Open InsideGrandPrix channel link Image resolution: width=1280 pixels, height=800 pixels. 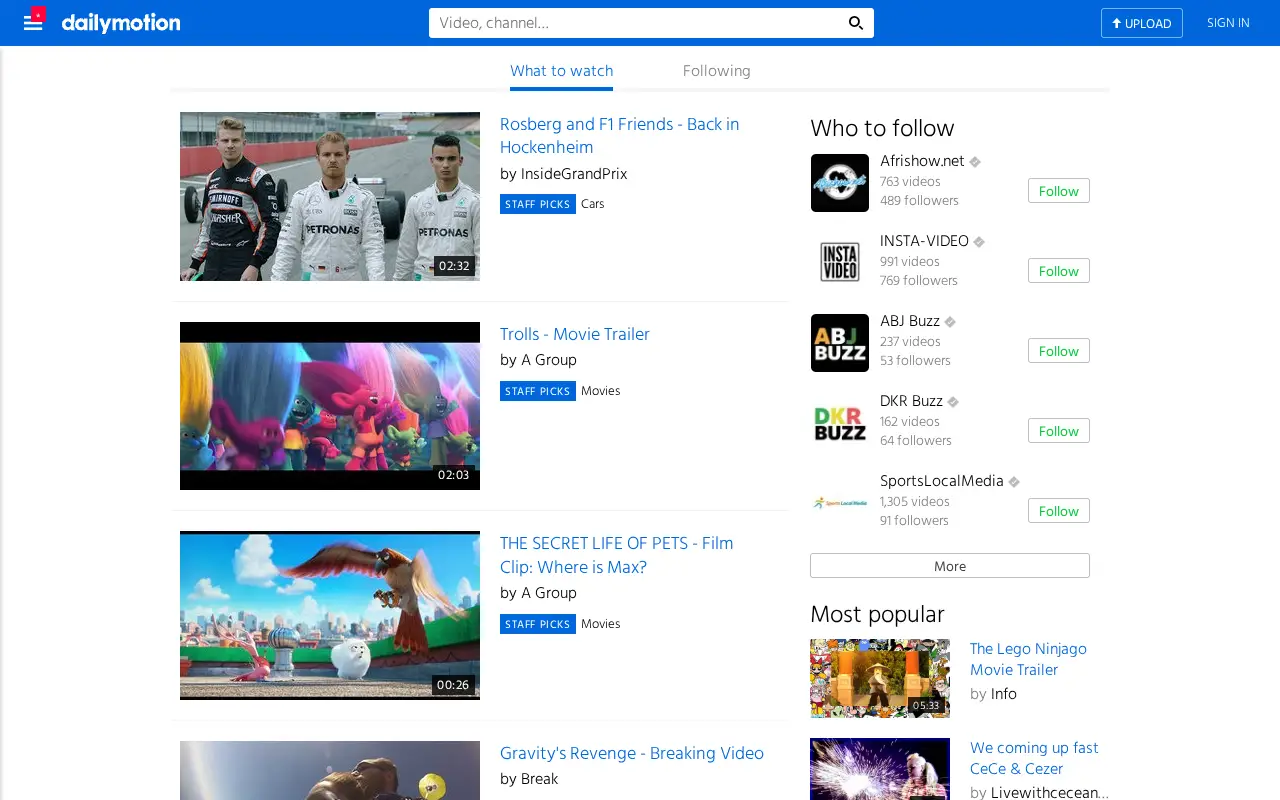574,174
